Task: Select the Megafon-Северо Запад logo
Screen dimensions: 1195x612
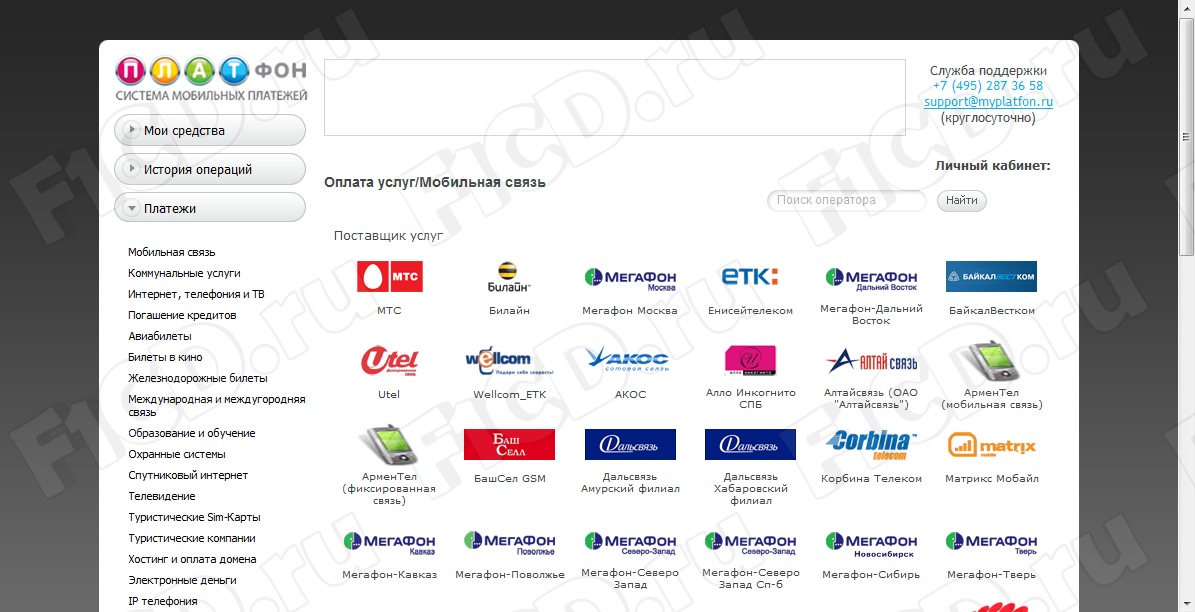Action: pyautogui.click(x=630, y=543)
